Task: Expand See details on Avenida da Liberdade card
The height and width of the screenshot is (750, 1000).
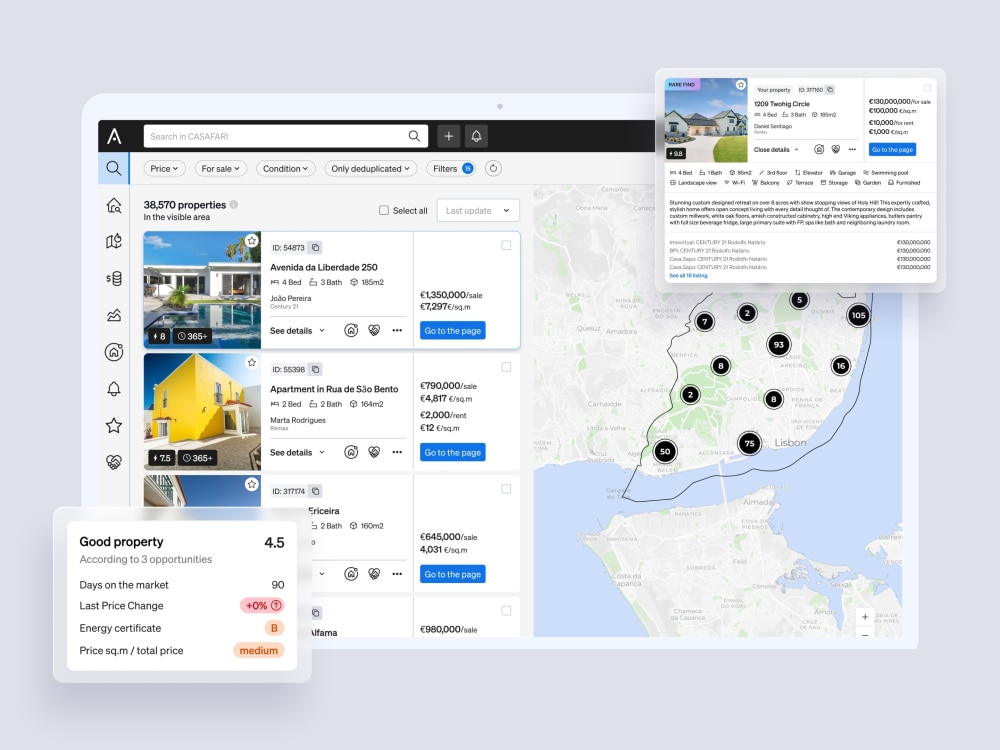Action: [x=297, y=330]
